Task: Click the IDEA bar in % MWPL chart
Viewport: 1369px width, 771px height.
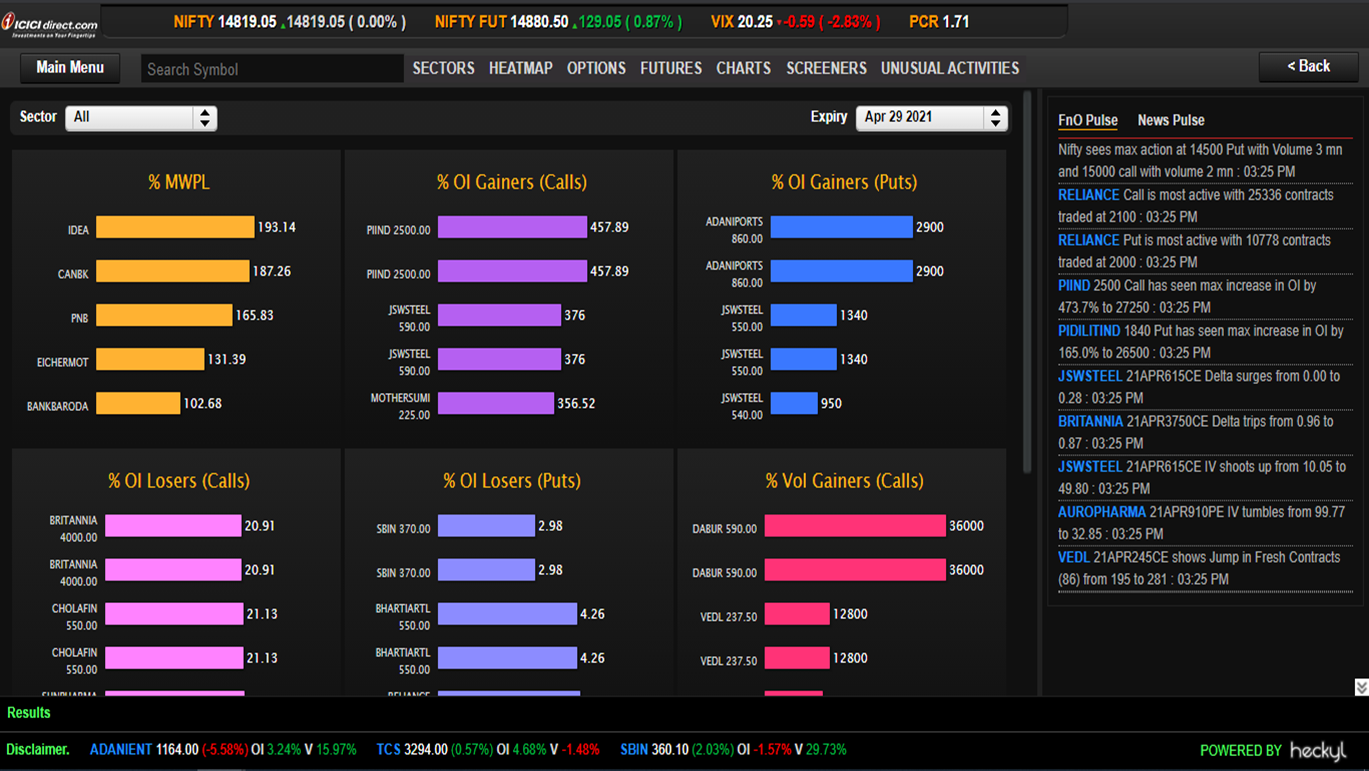Action: pos(175,228)
